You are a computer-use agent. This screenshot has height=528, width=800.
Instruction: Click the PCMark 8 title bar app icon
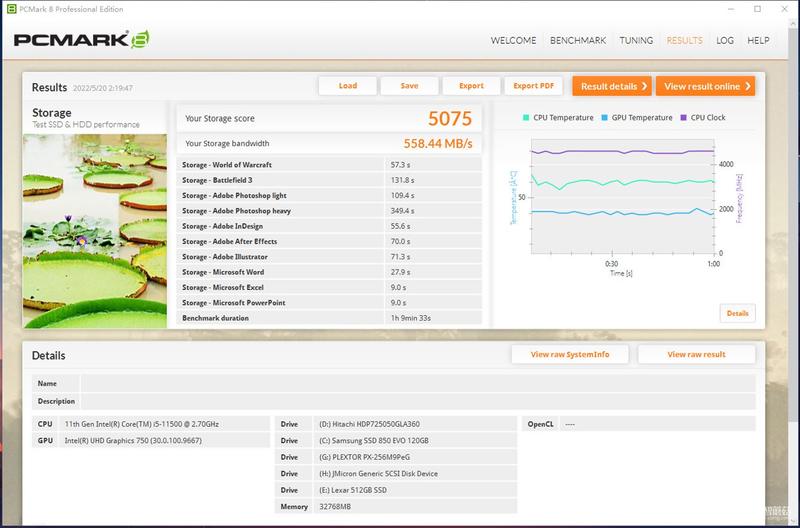(11, 9)
